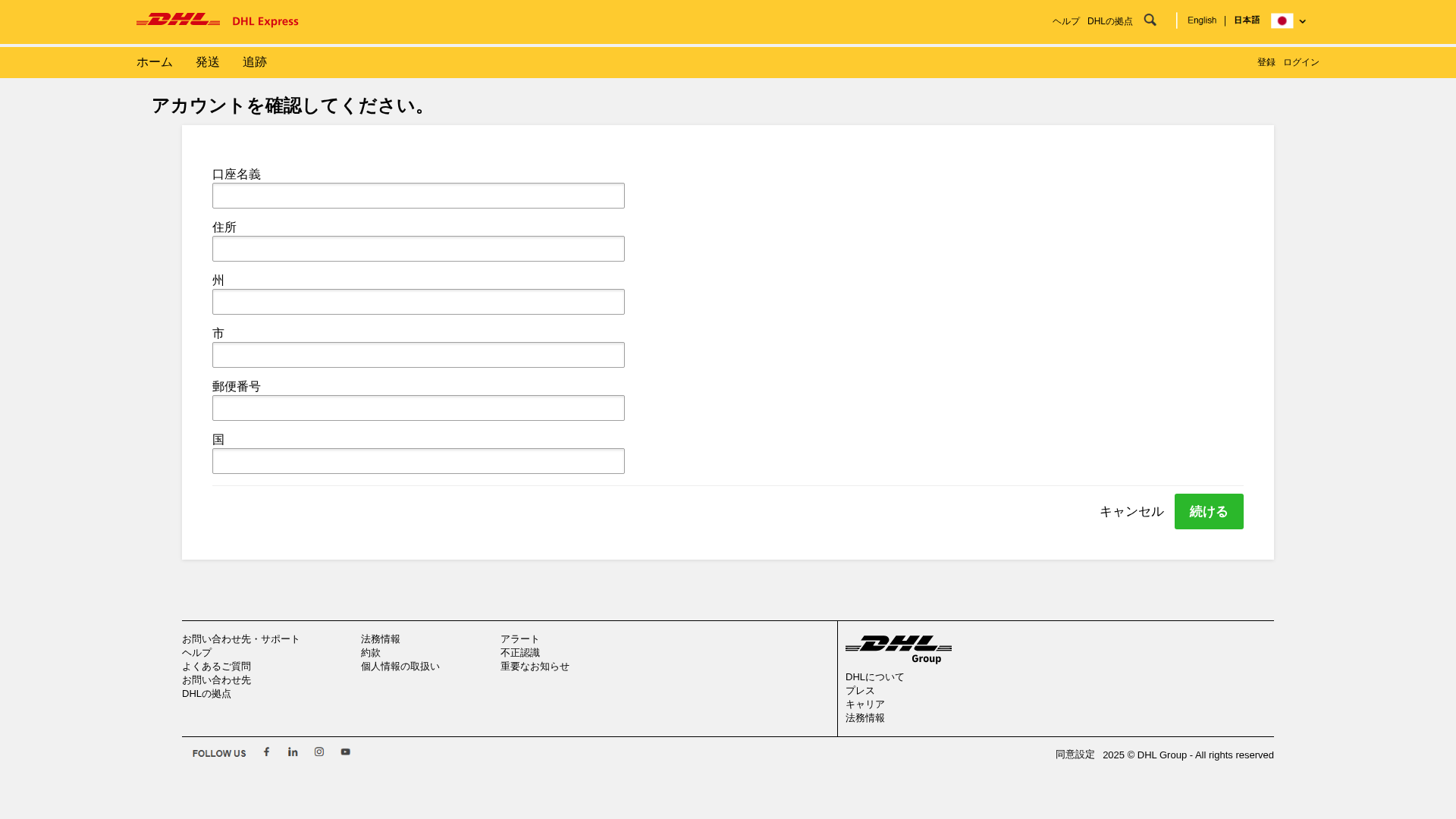Expand the country language selector chevron
Screen dimensions: 1456x819
point(1302,20)
